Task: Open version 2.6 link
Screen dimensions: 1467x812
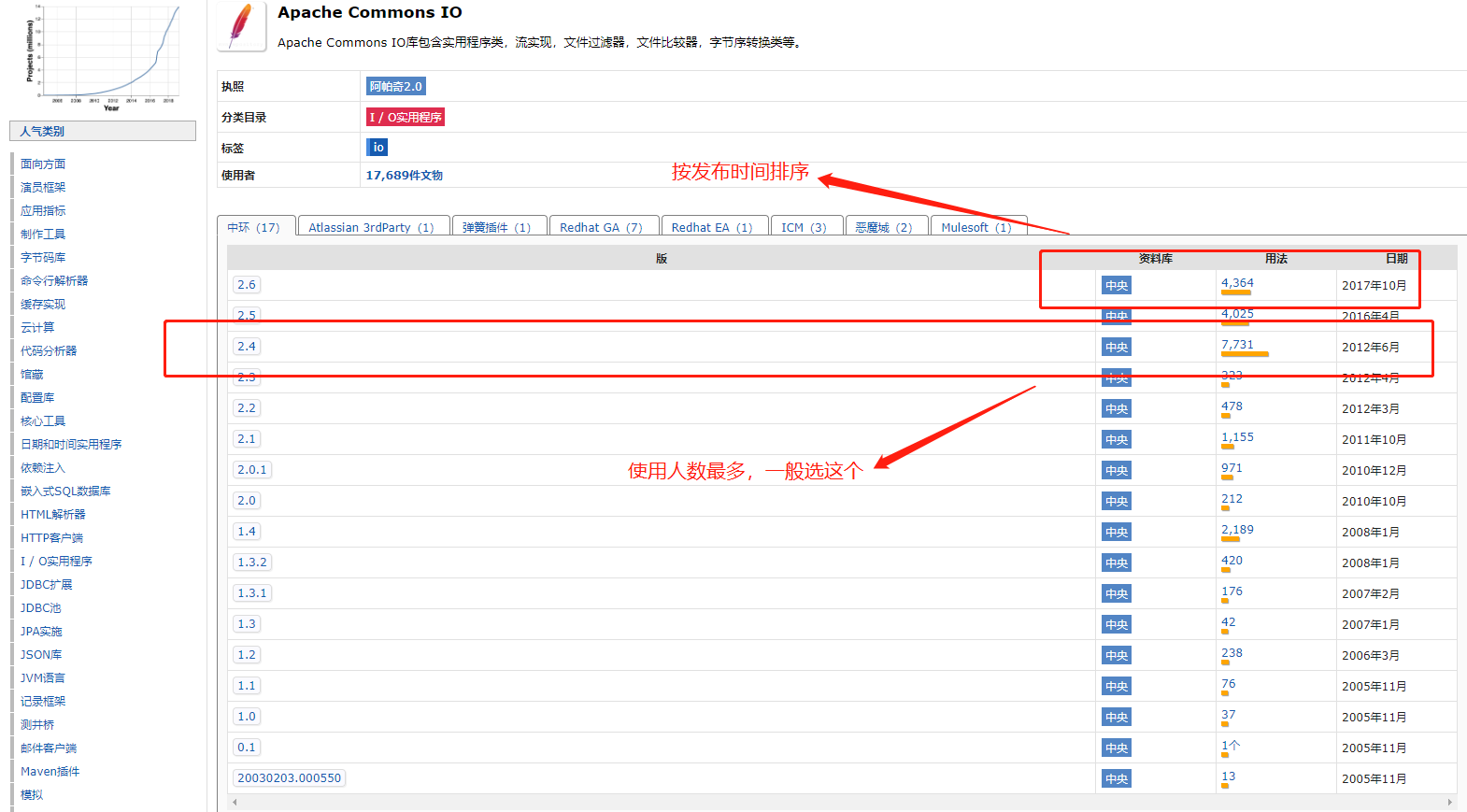Action: (247, 285)
